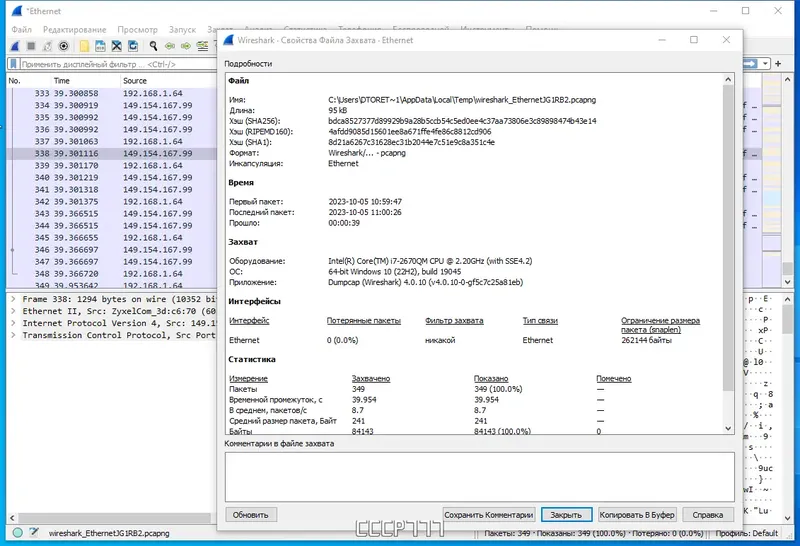Click the Закрыть button
This screenshot has width=800, height=546.
(566, 515)
